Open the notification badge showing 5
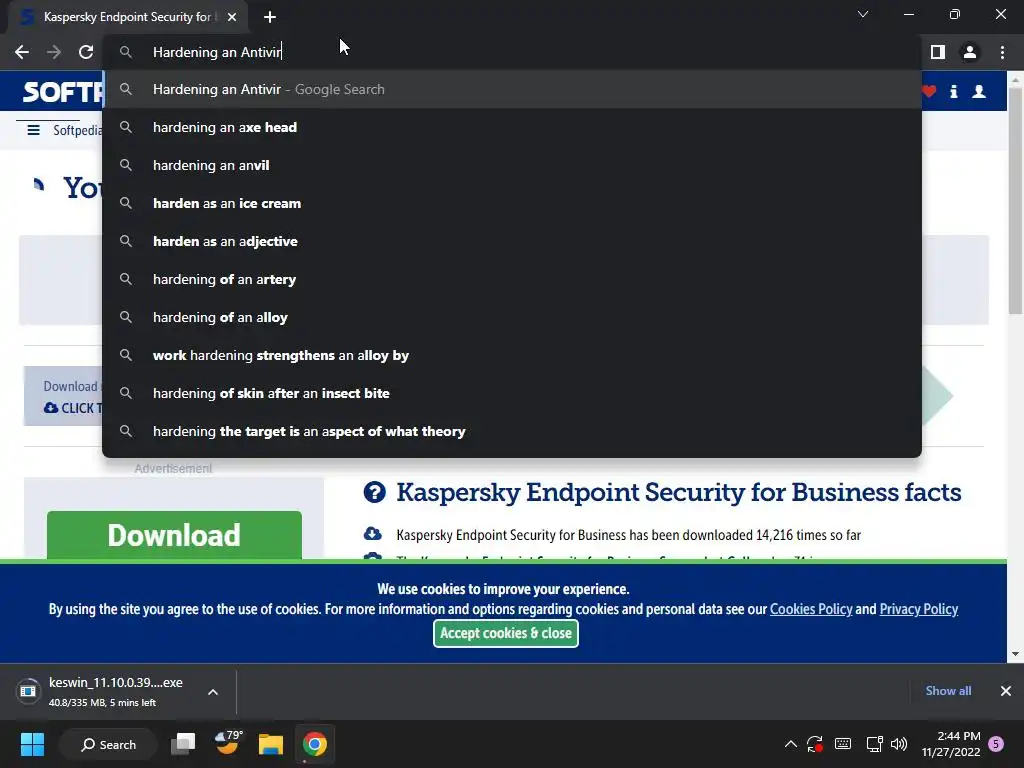Image resolution: width=1024 pixels, height=768 pixels. tap(996, 744)
